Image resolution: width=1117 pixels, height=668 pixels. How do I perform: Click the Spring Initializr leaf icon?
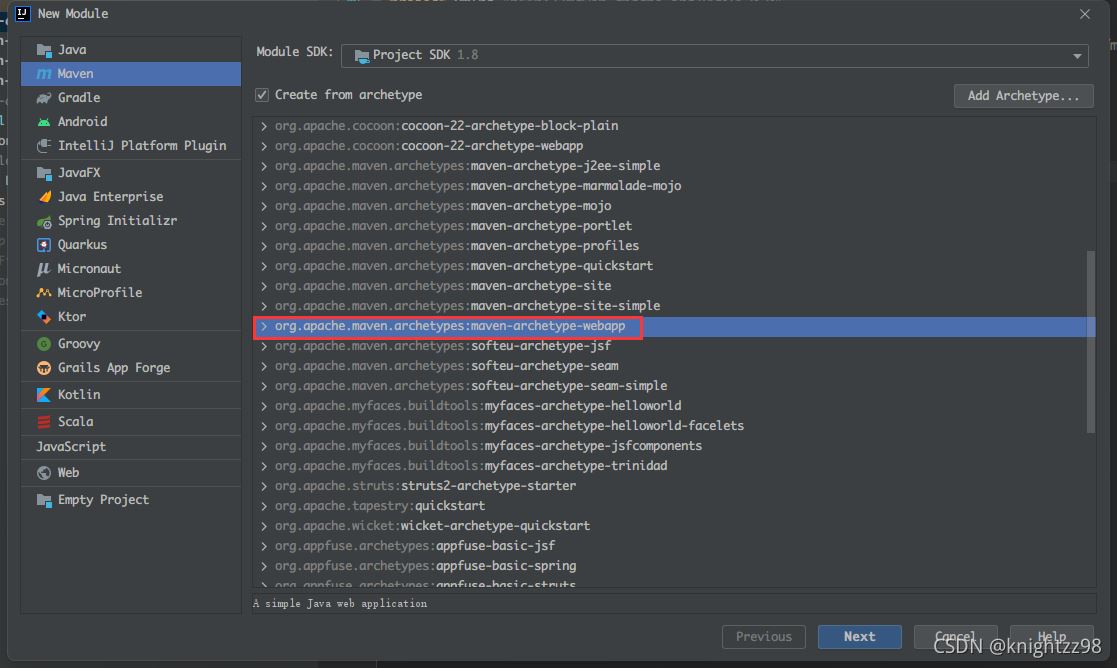(44, 221)
